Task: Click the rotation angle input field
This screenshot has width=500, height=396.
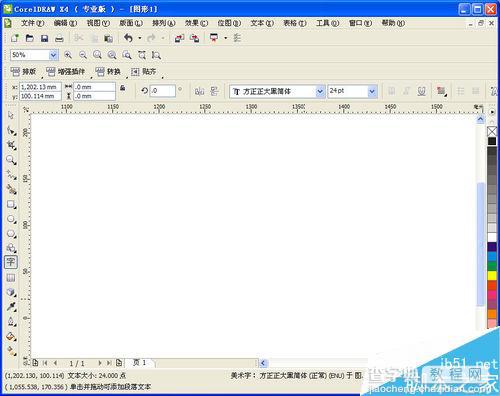Action: [163, 91]
